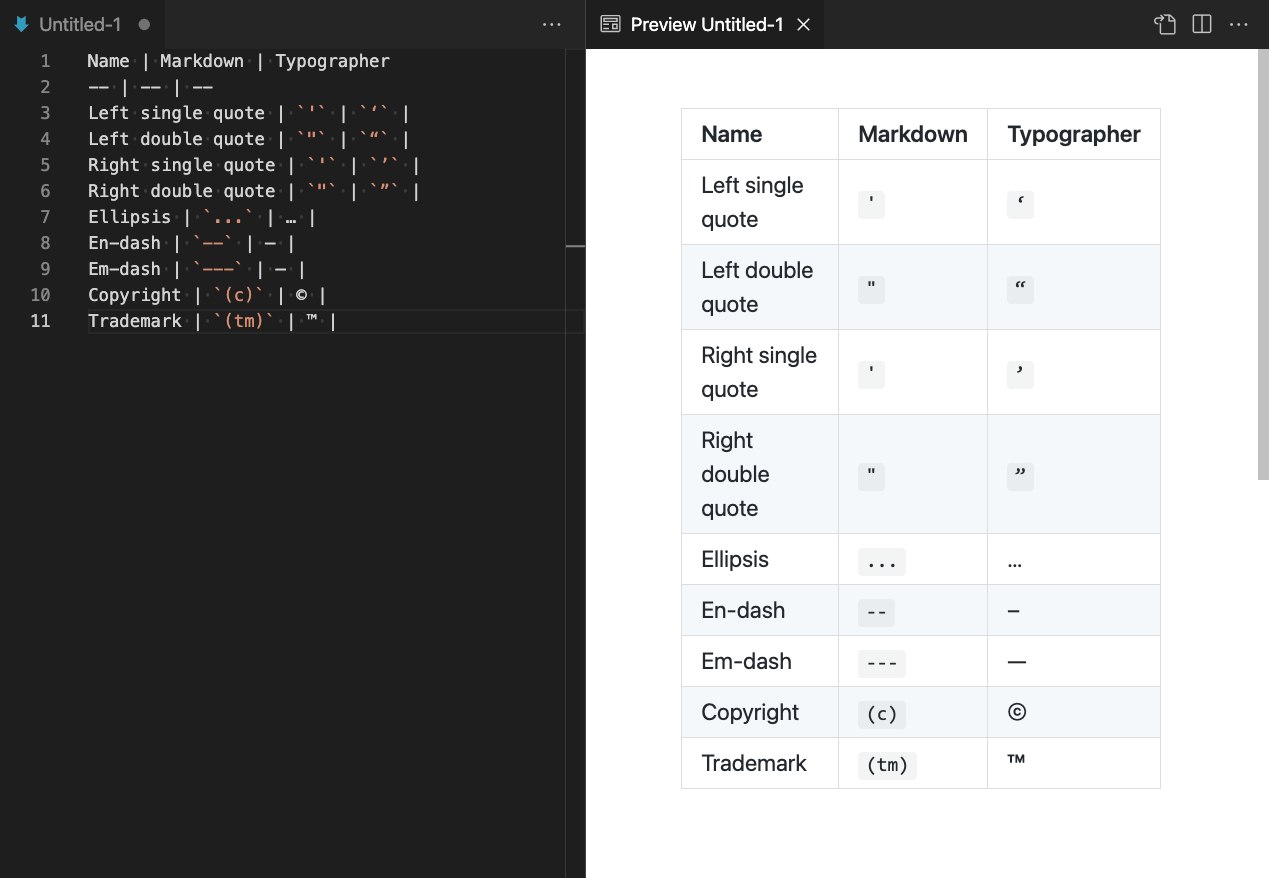Open the ellipsis menu above the editor
The width and height of the screenshot is (1269, 878).
551,24
